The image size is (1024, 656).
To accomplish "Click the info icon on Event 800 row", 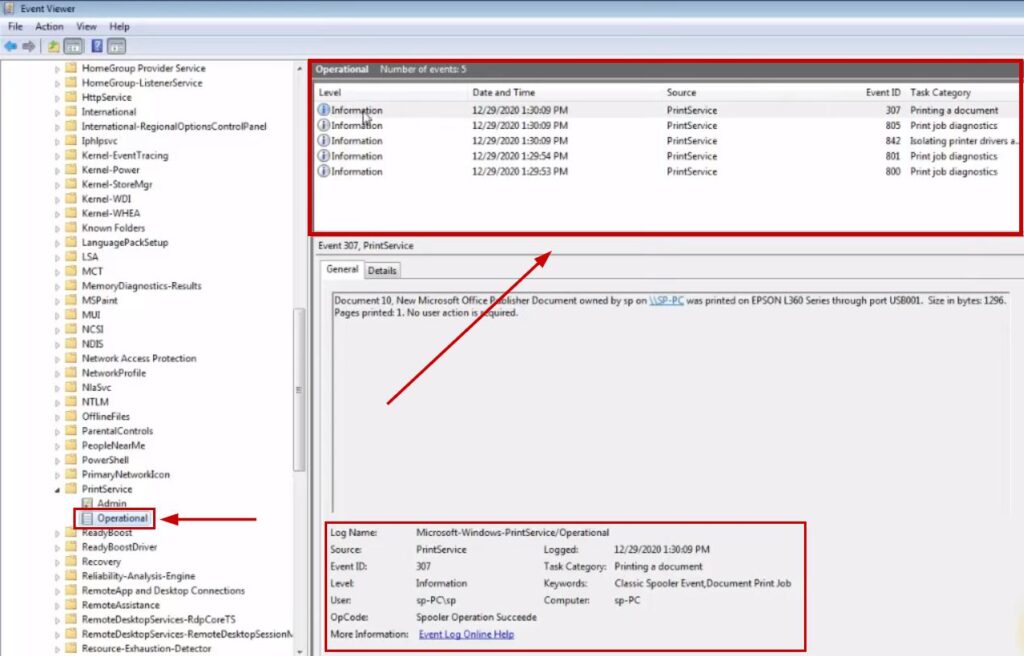I will (x=323, y=172).
